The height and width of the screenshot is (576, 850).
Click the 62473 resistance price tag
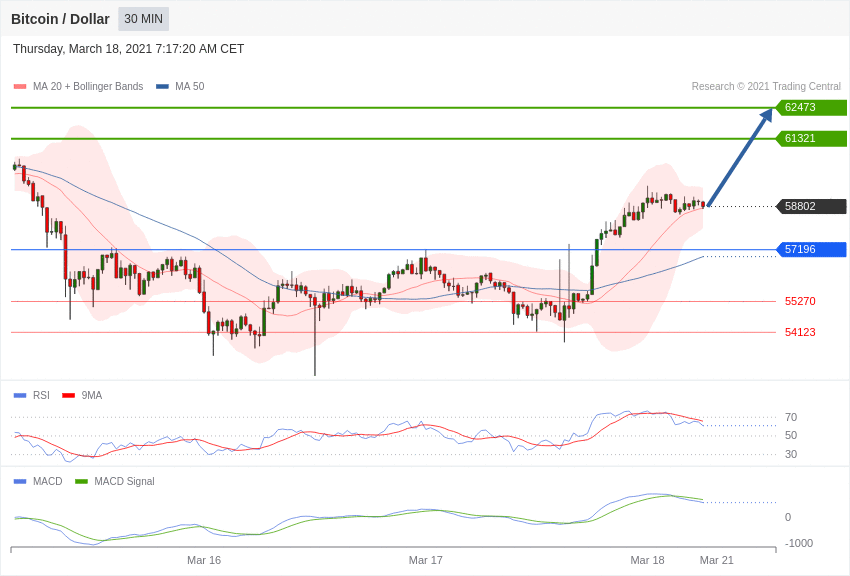point(811,107)
